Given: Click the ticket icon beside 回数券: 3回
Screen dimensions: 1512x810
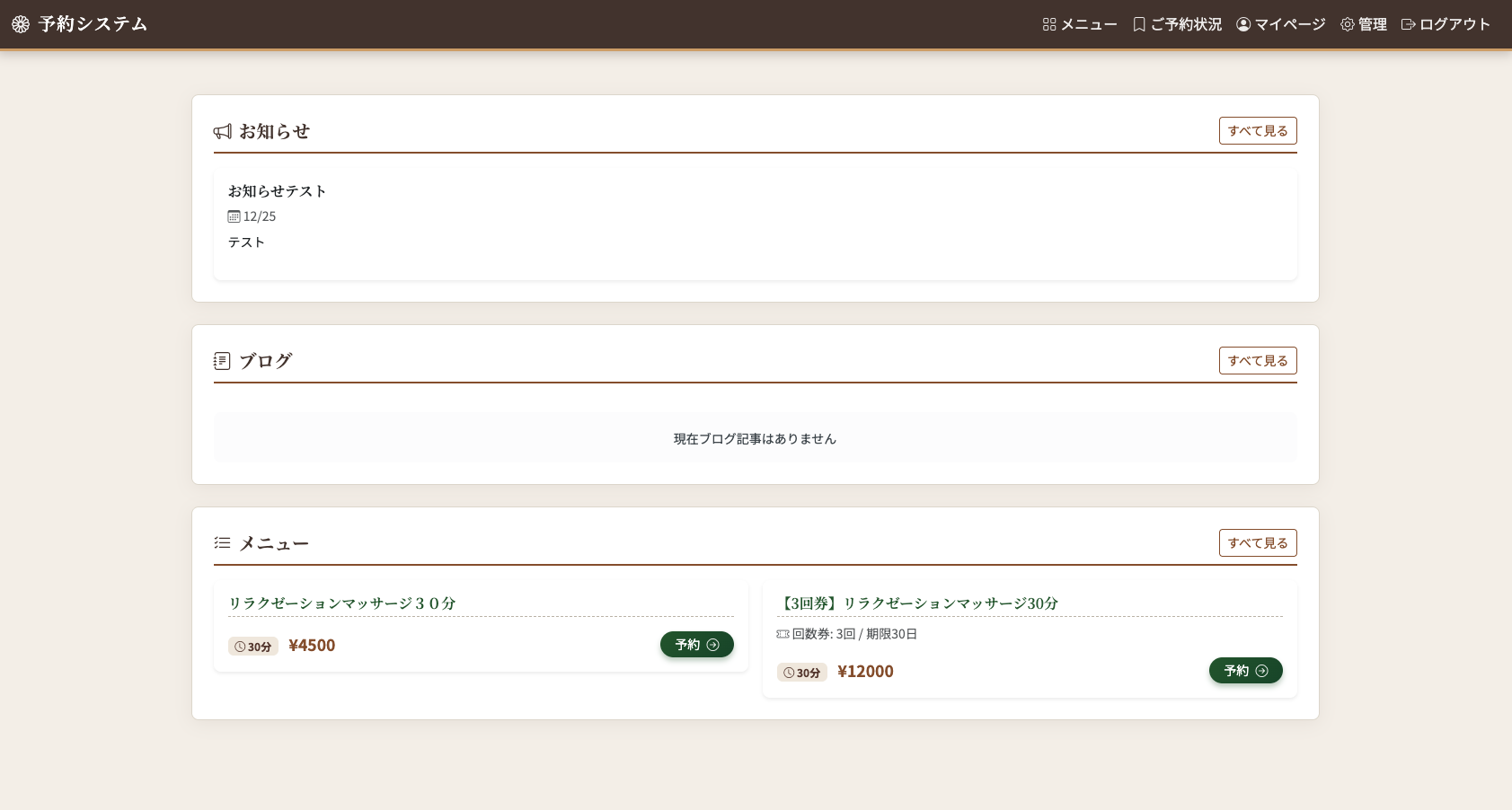Looking at the screenshot, I should click(x=783, y=634).
